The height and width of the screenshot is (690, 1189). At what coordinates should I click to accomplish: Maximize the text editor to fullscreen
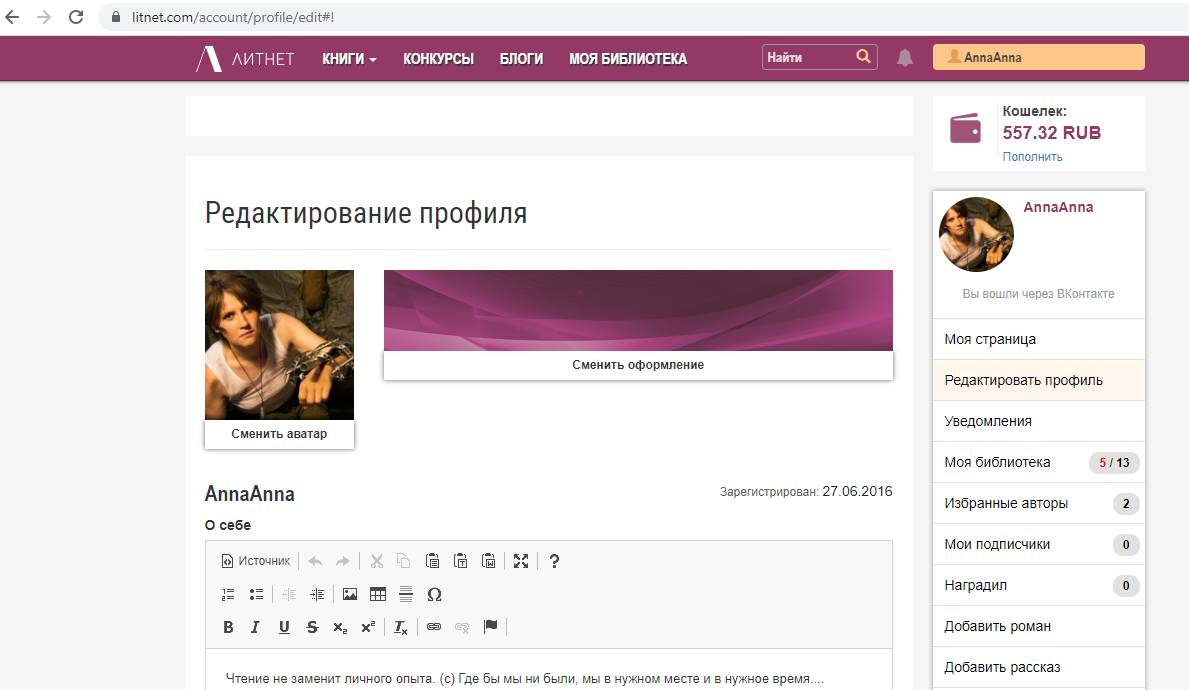pos(520,561)
